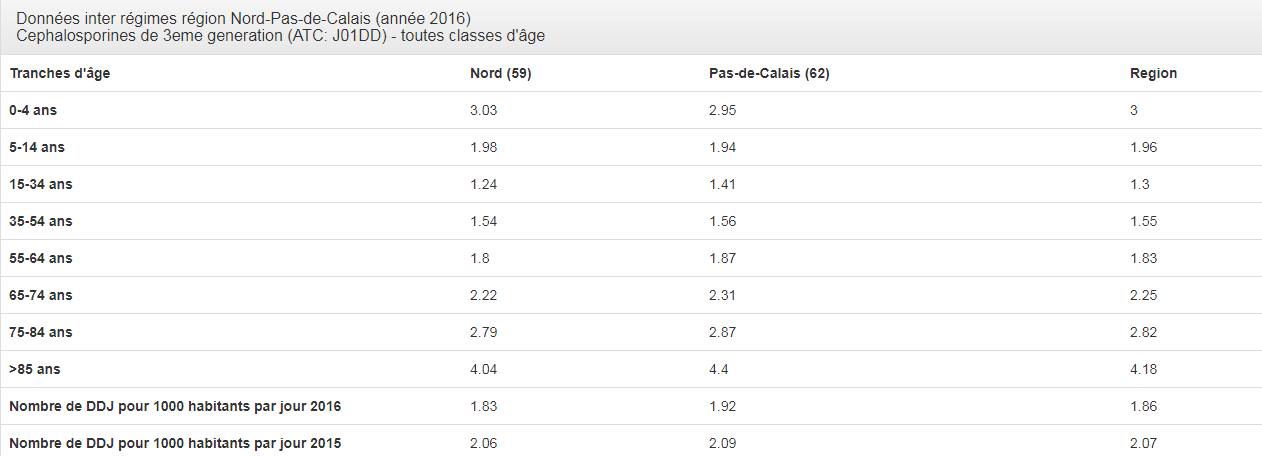The width and height of the screenshot is (1262, 456).
Task: Select Region value 4.18 for >85 ans
Action: point(1143,370)
